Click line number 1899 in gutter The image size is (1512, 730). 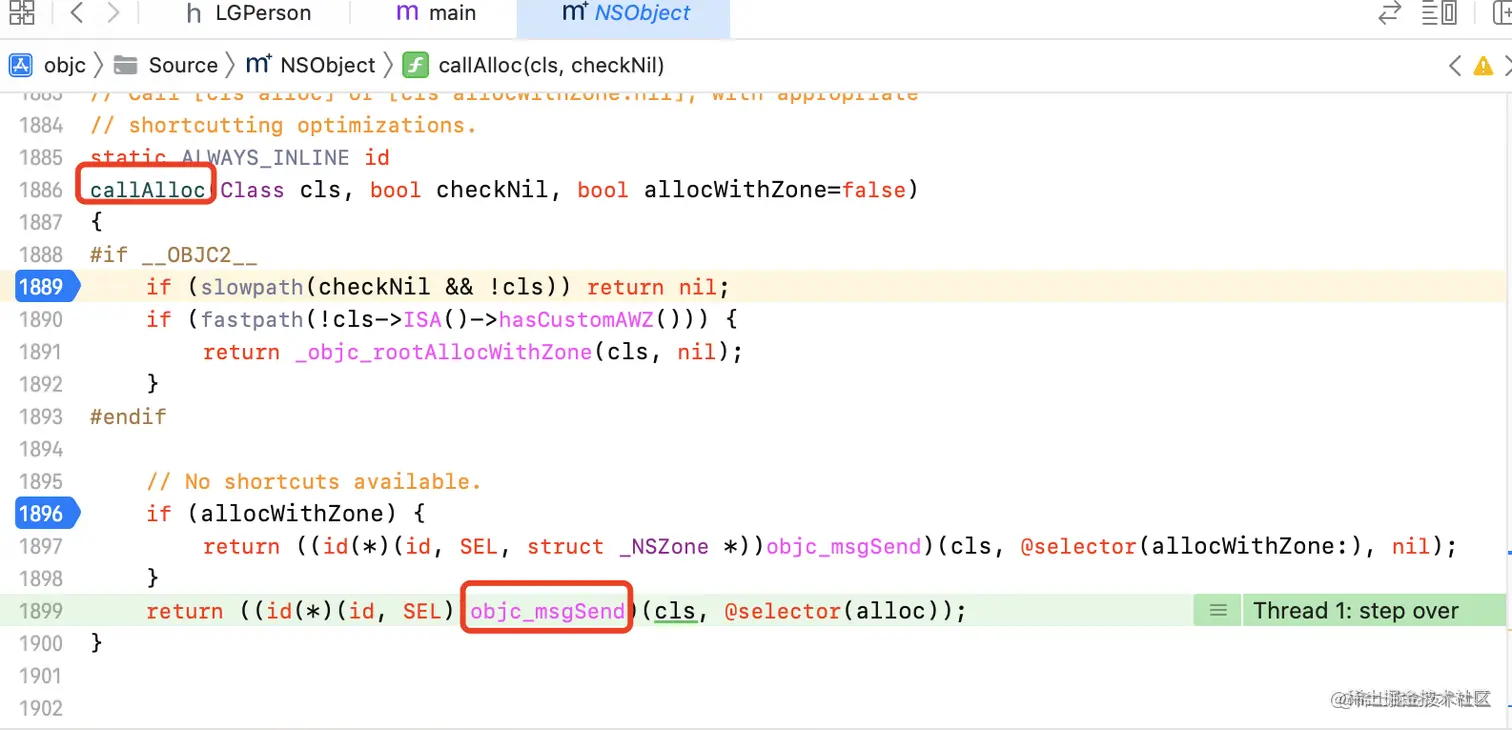click(x=41, y=611)
